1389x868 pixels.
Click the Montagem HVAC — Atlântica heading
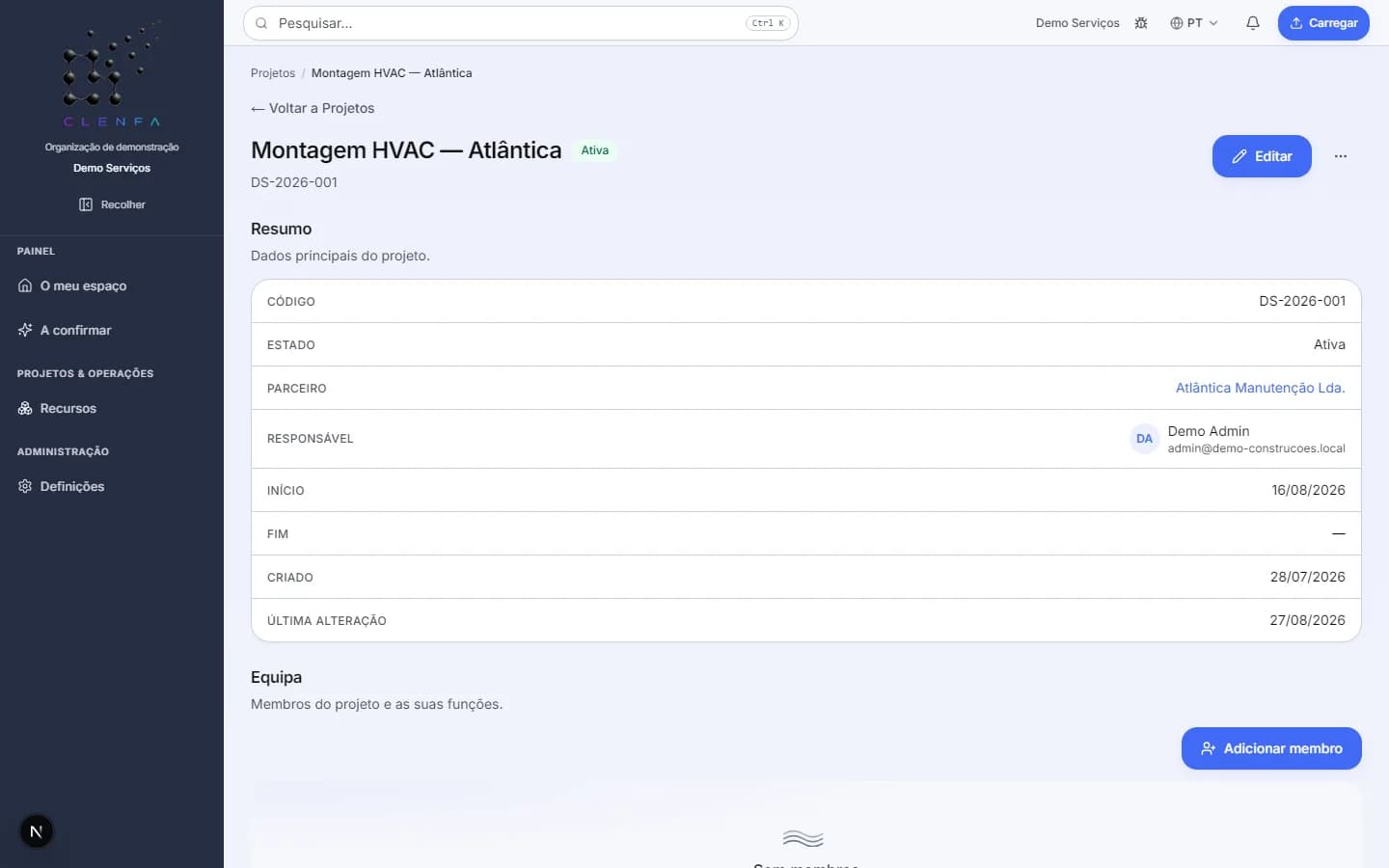coord(406,150)
